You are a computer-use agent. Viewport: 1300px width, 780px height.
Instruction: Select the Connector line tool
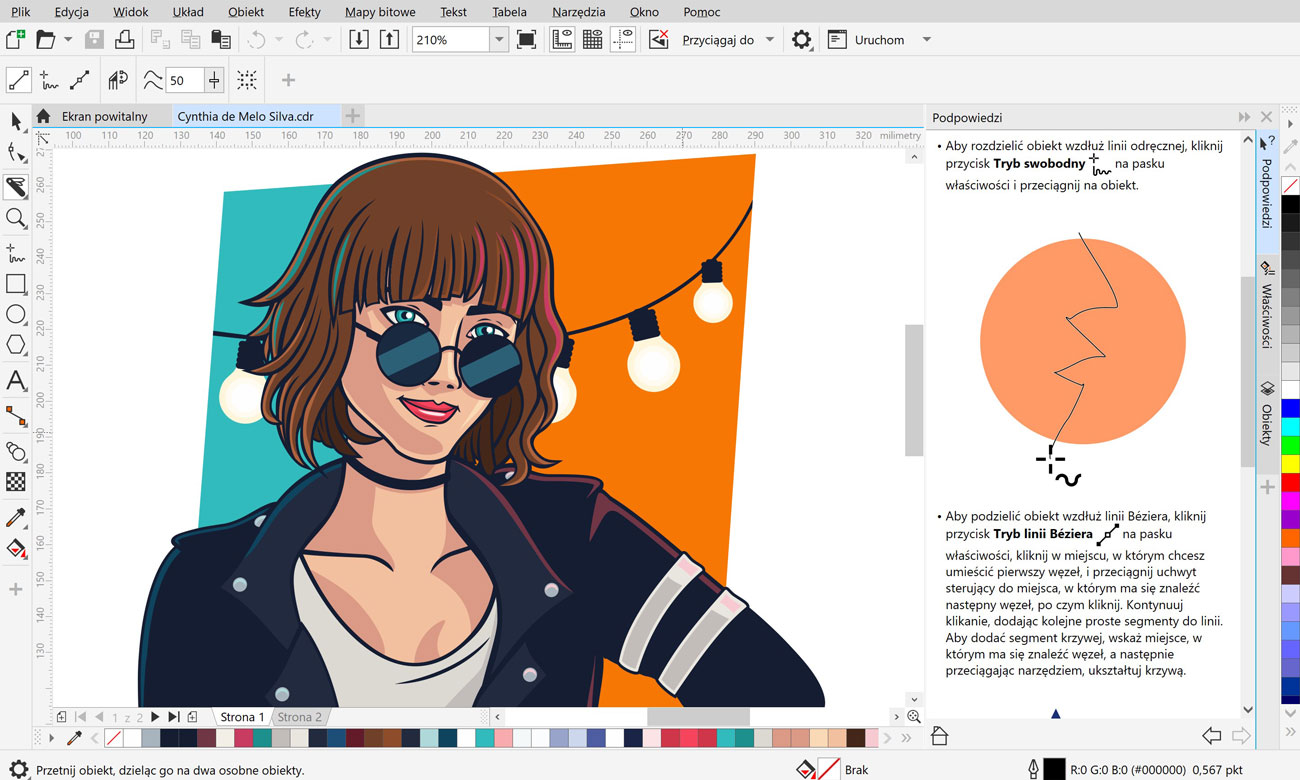(16, 415)
